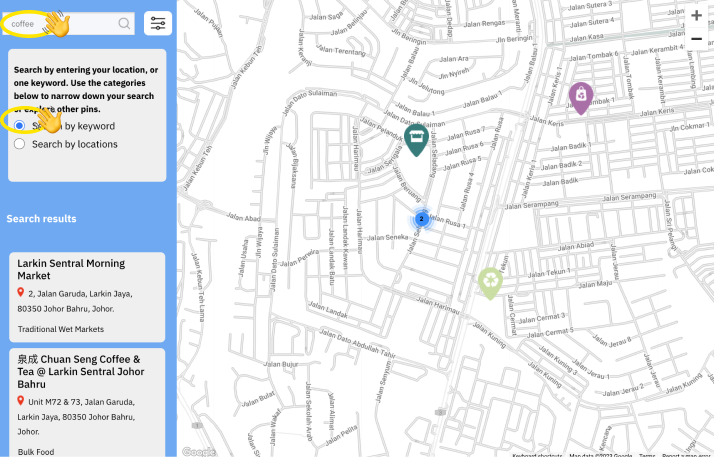Click the Jalan Tombak 6 road label
This screenshot has height=457, width=714.
[x=594, y=56]
